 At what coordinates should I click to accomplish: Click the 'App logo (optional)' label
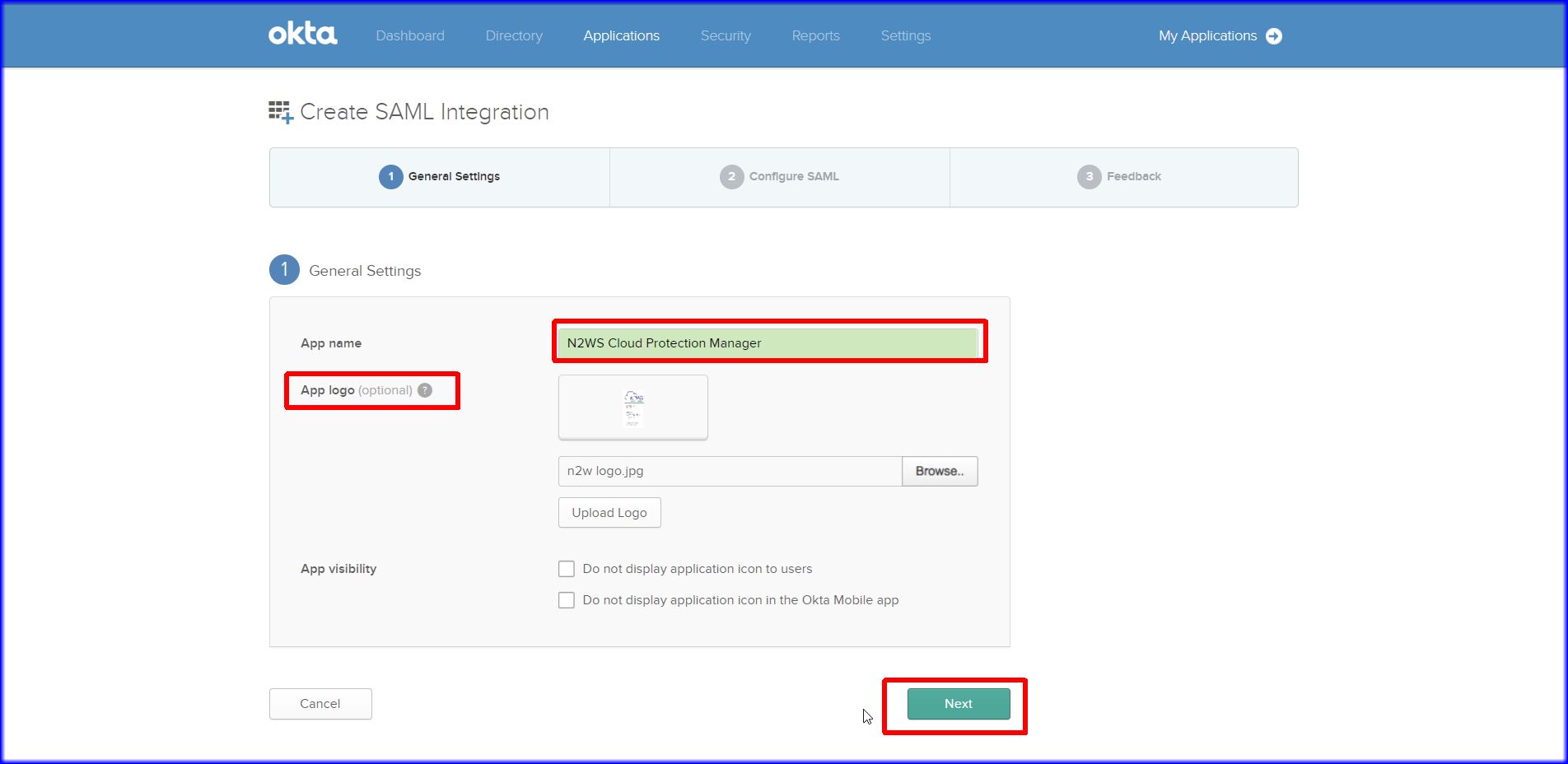click(357, 390)
